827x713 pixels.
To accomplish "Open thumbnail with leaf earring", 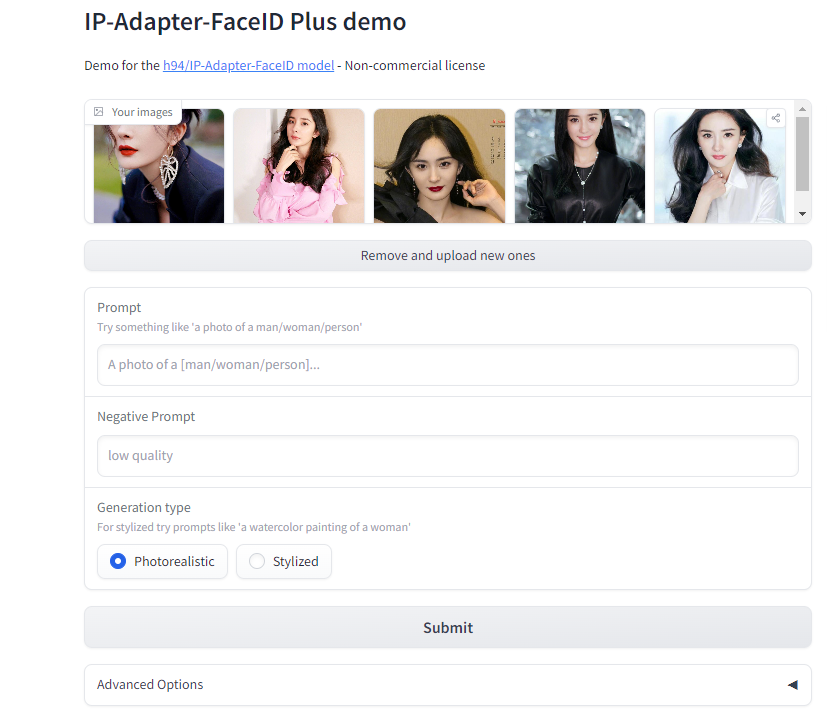I will 159,166.
